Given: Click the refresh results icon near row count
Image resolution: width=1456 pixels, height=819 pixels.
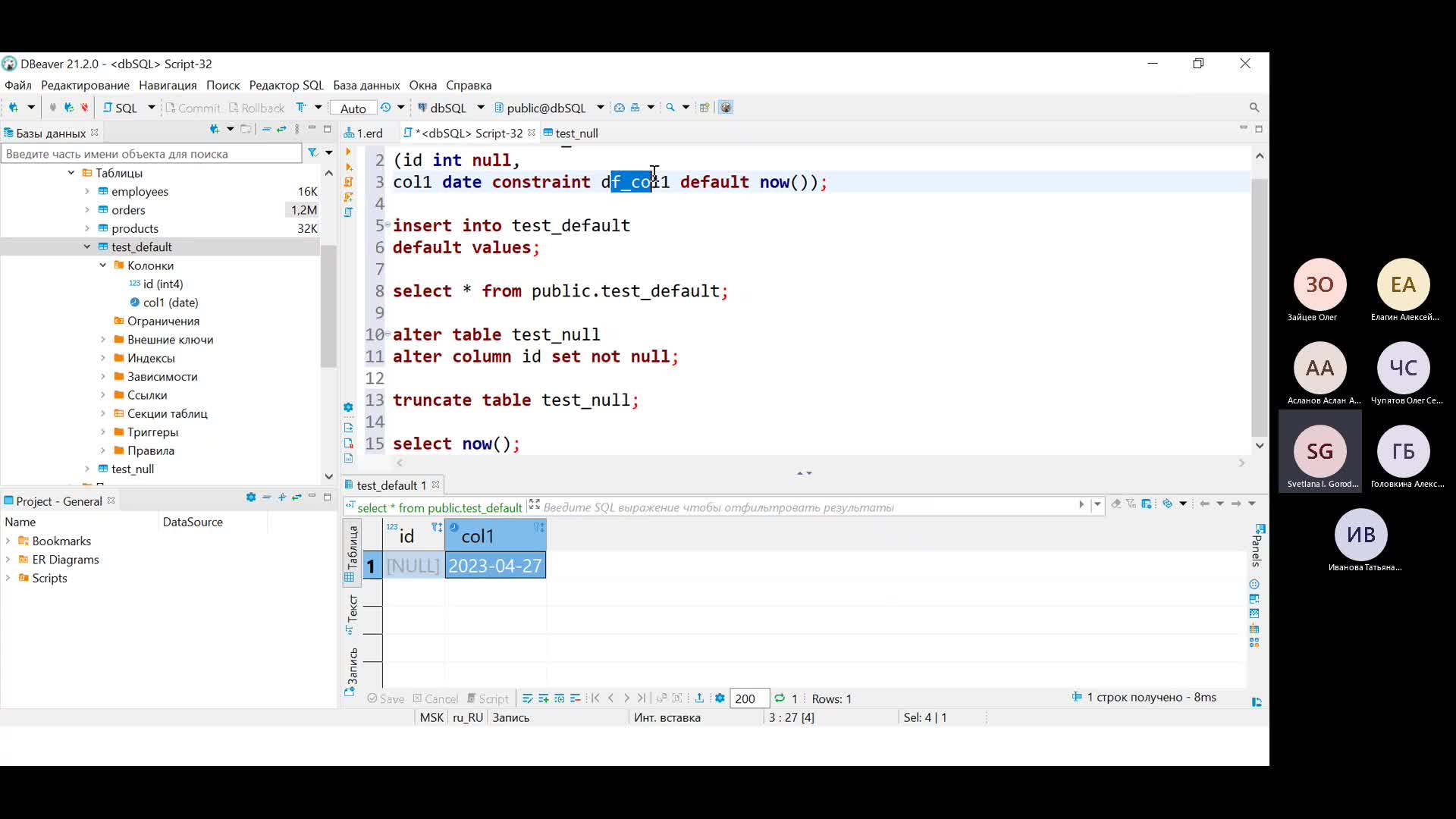Looking at the screenshot, I should 780,698.
